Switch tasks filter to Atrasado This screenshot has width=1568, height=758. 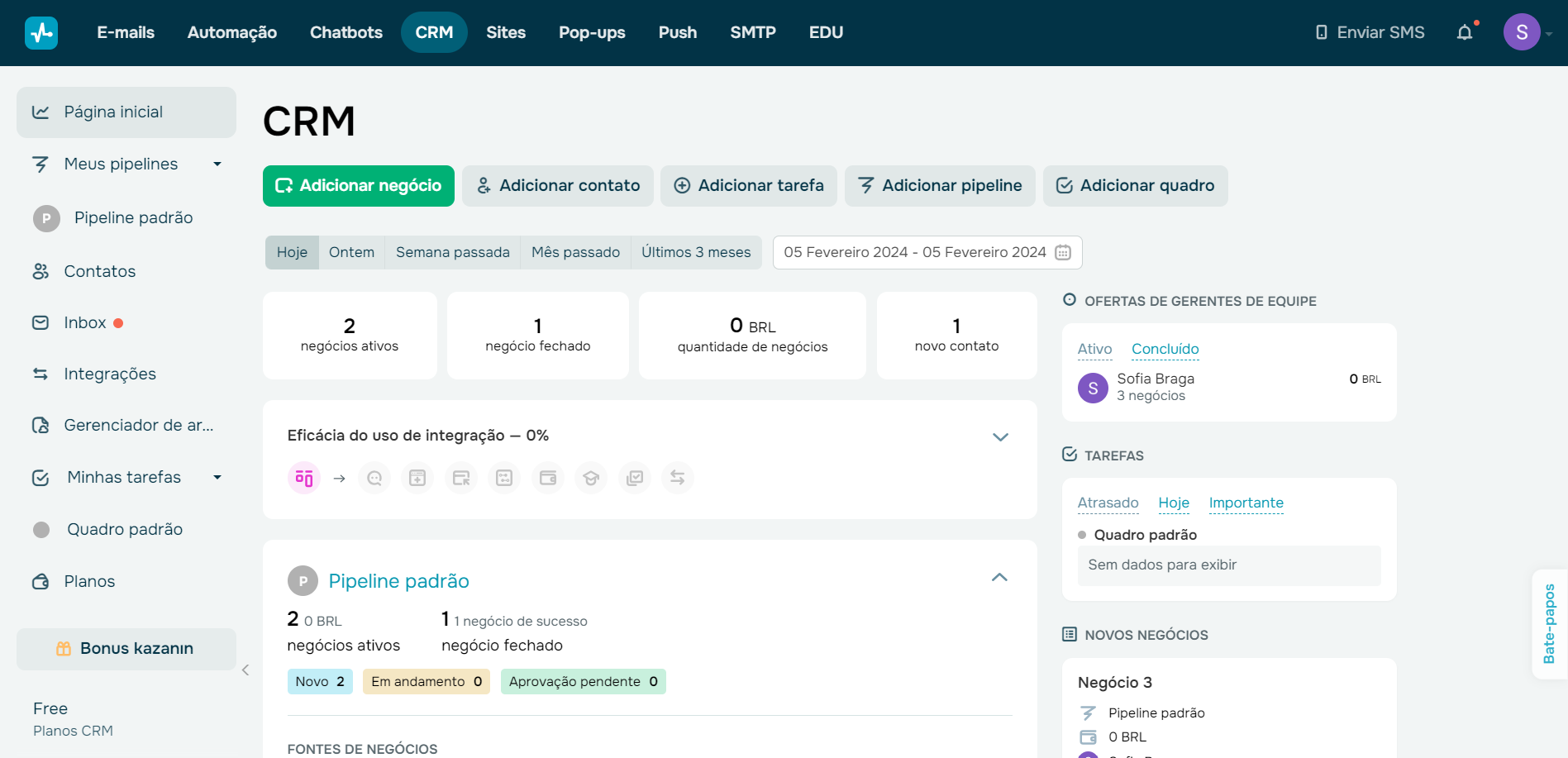[1108, 503]
